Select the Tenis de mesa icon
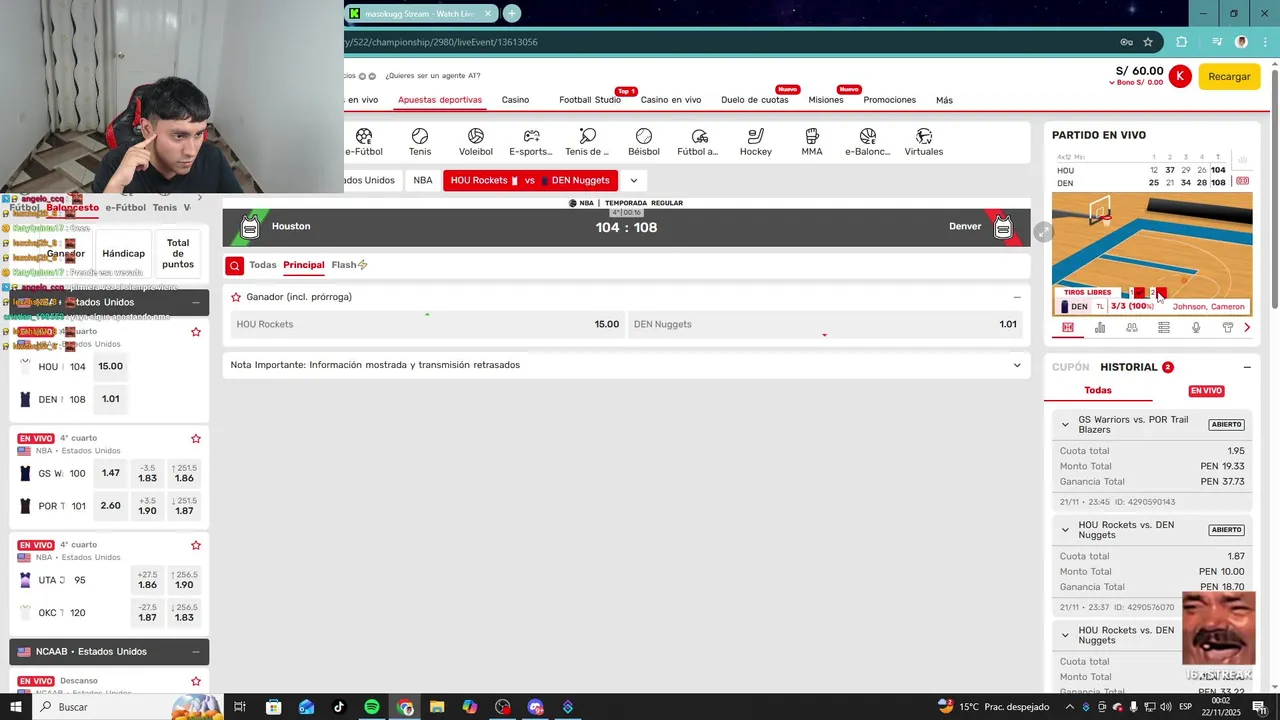1280x720 pixels. (x=588, y=136)
